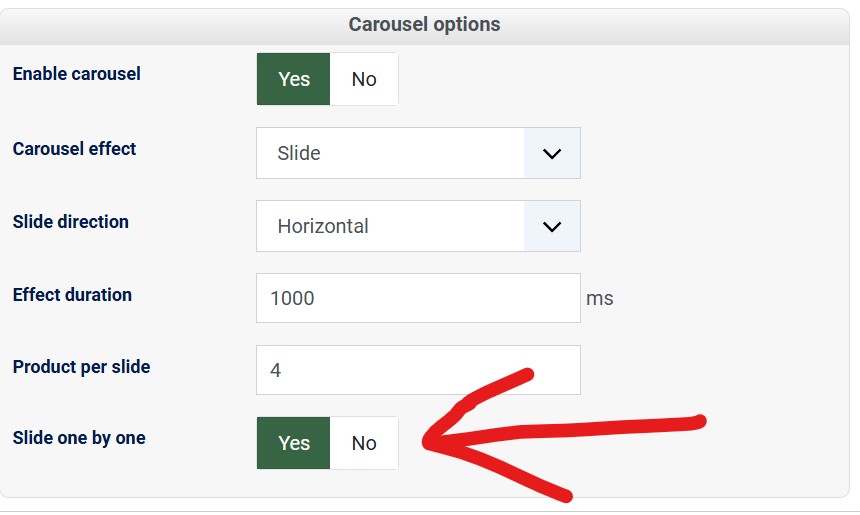The height and width of the screenshot is (515, 860).
Task: Open the Carousel effect dropdown showing Slide
Action: click(390, 153)
